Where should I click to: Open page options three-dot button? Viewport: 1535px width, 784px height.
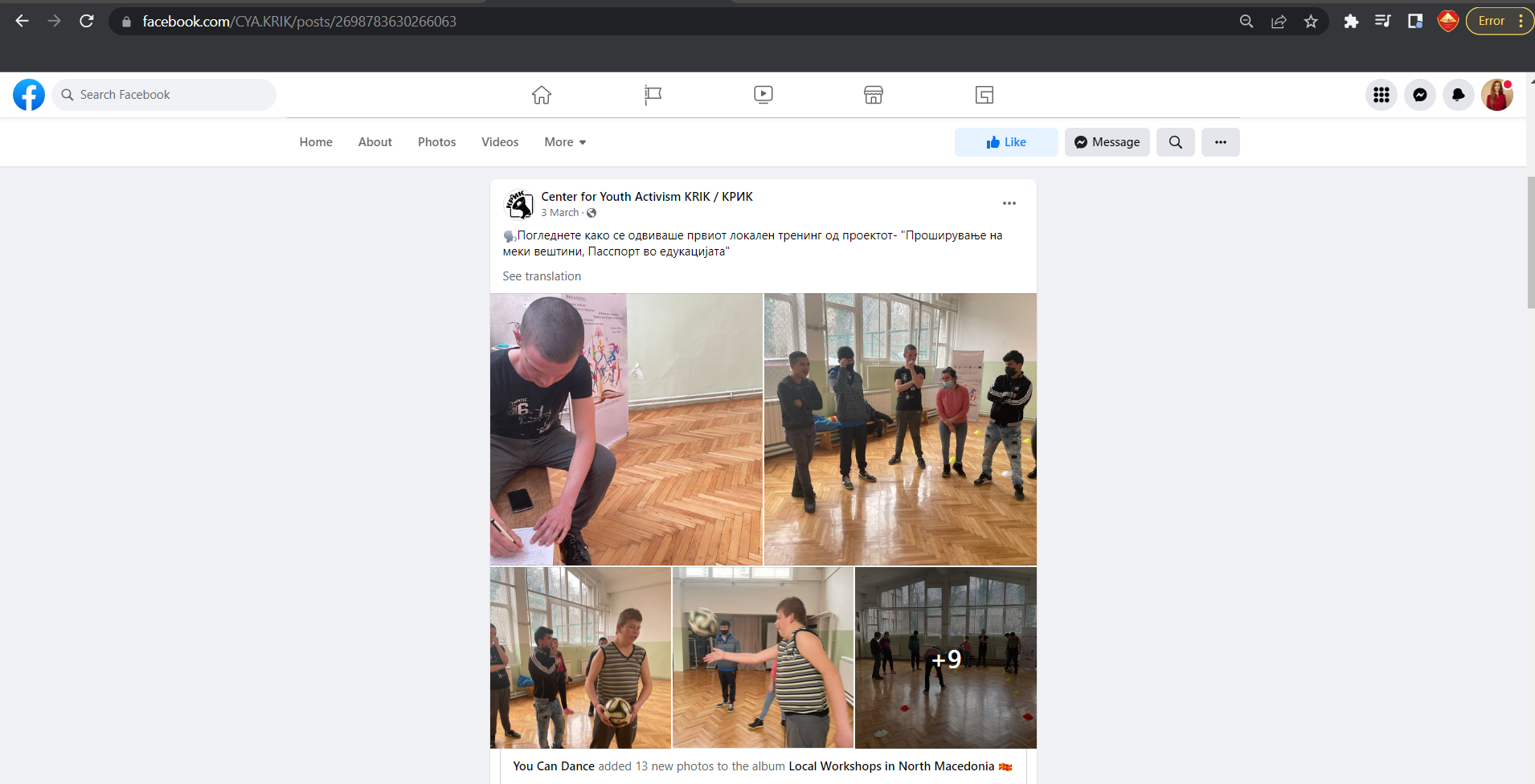[x=1221, y=142]
